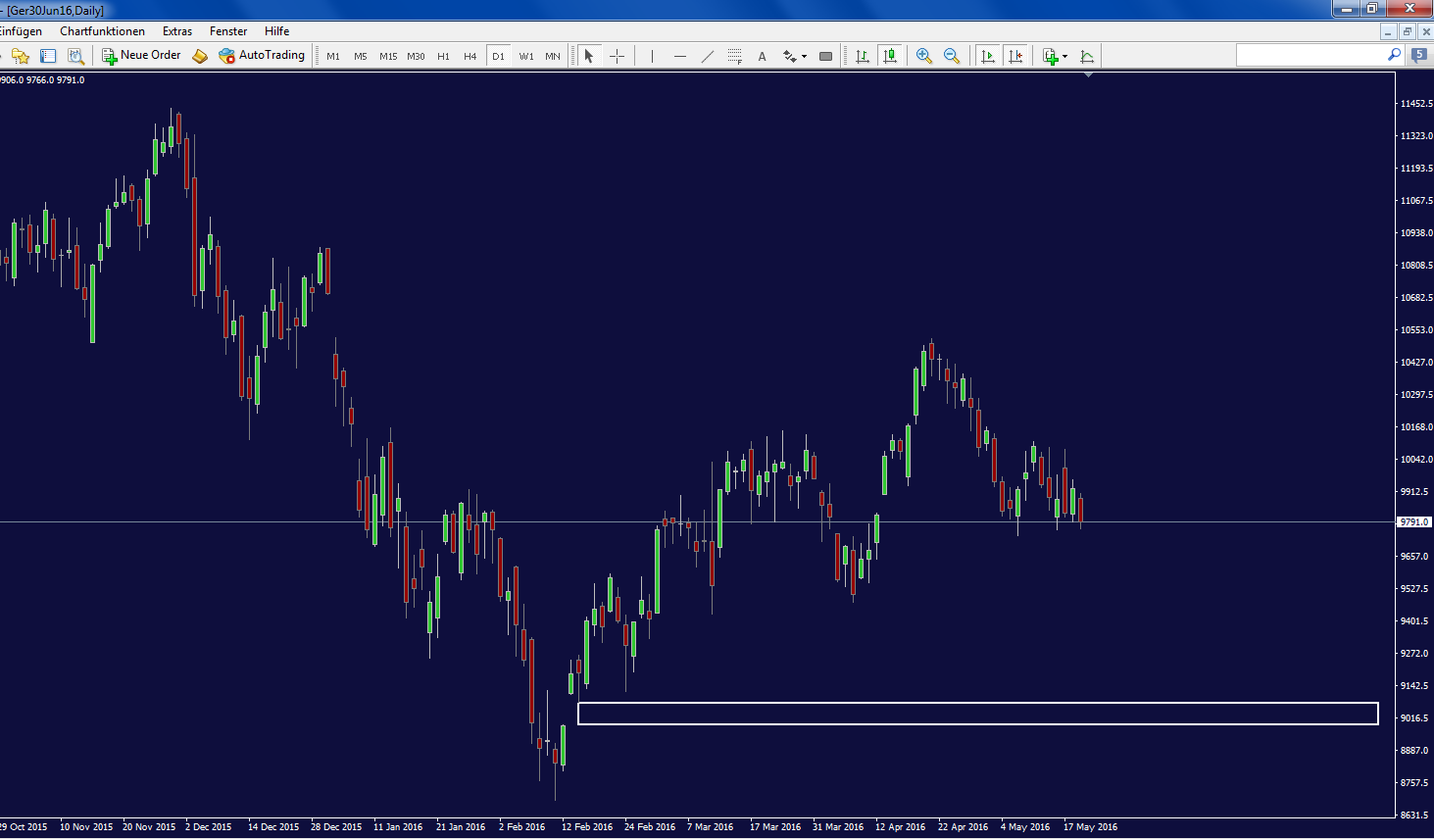
Task: Switch chart to W1 weekly timeframe
Action: pos(526,56)
